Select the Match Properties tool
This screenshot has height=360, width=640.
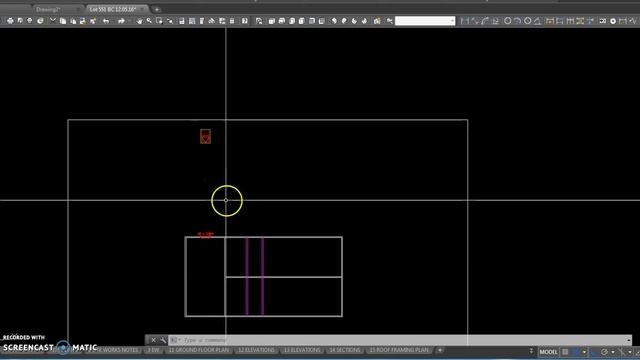83,20
